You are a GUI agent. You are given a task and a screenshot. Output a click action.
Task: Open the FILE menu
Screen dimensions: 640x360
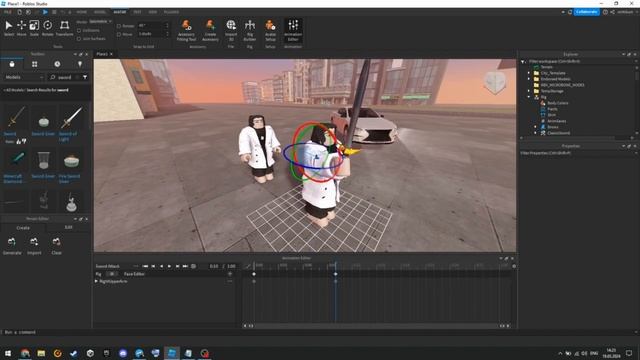pos(8,12)
